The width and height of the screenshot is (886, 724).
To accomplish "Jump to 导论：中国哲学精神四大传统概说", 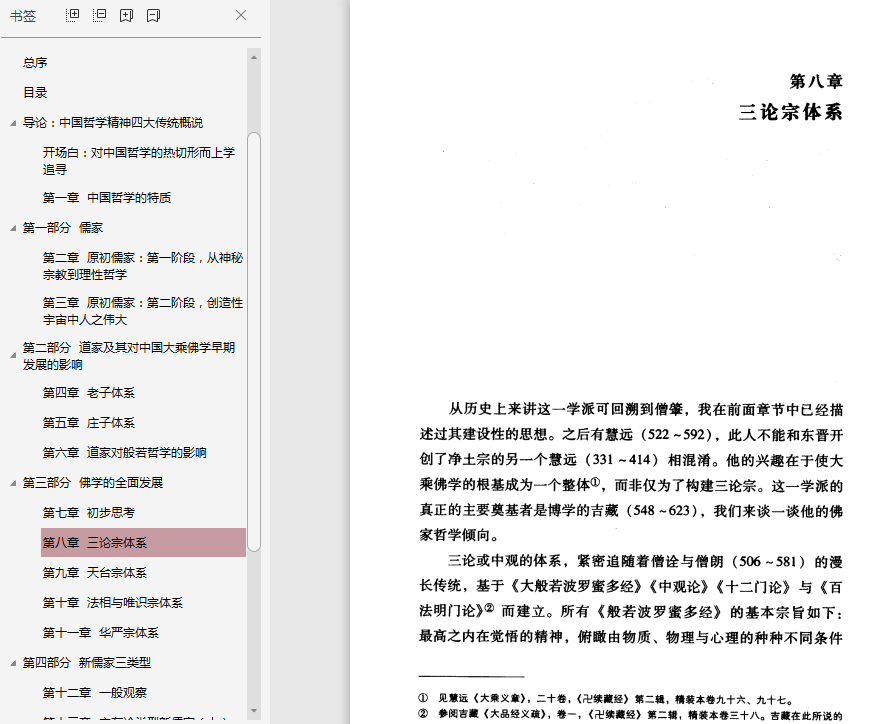I will [113, 123].
